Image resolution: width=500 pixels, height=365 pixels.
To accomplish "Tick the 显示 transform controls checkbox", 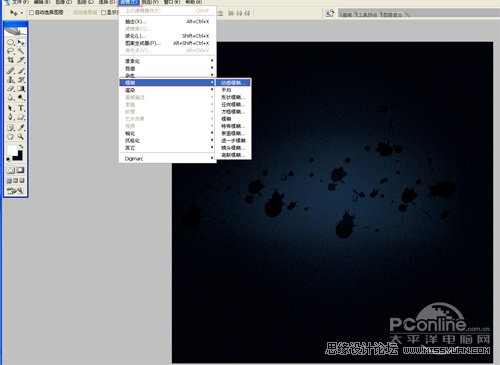I will [103, 12].
